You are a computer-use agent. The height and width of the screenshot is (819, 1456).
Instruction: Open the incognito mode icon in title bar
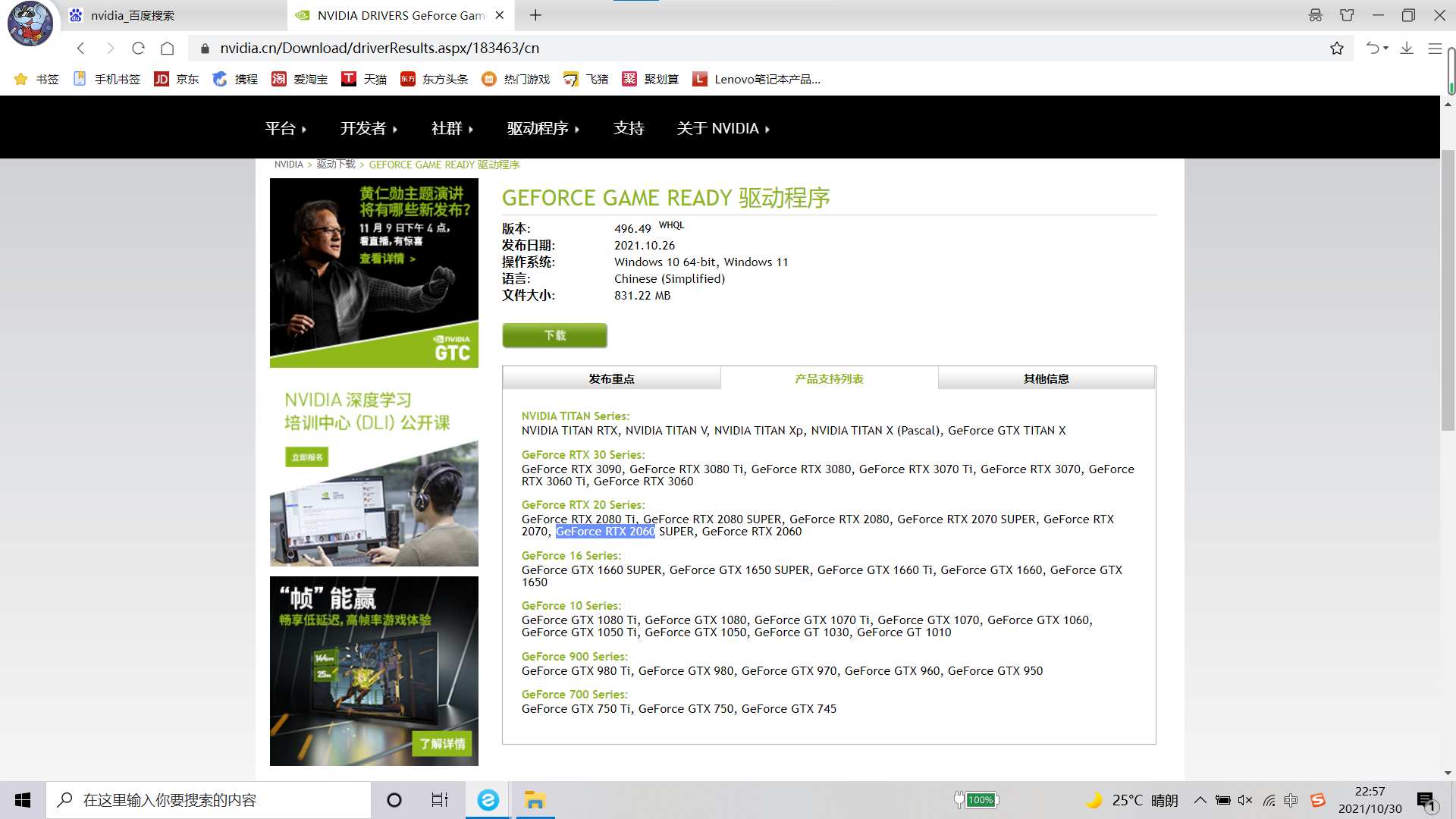click(1316, 15)
